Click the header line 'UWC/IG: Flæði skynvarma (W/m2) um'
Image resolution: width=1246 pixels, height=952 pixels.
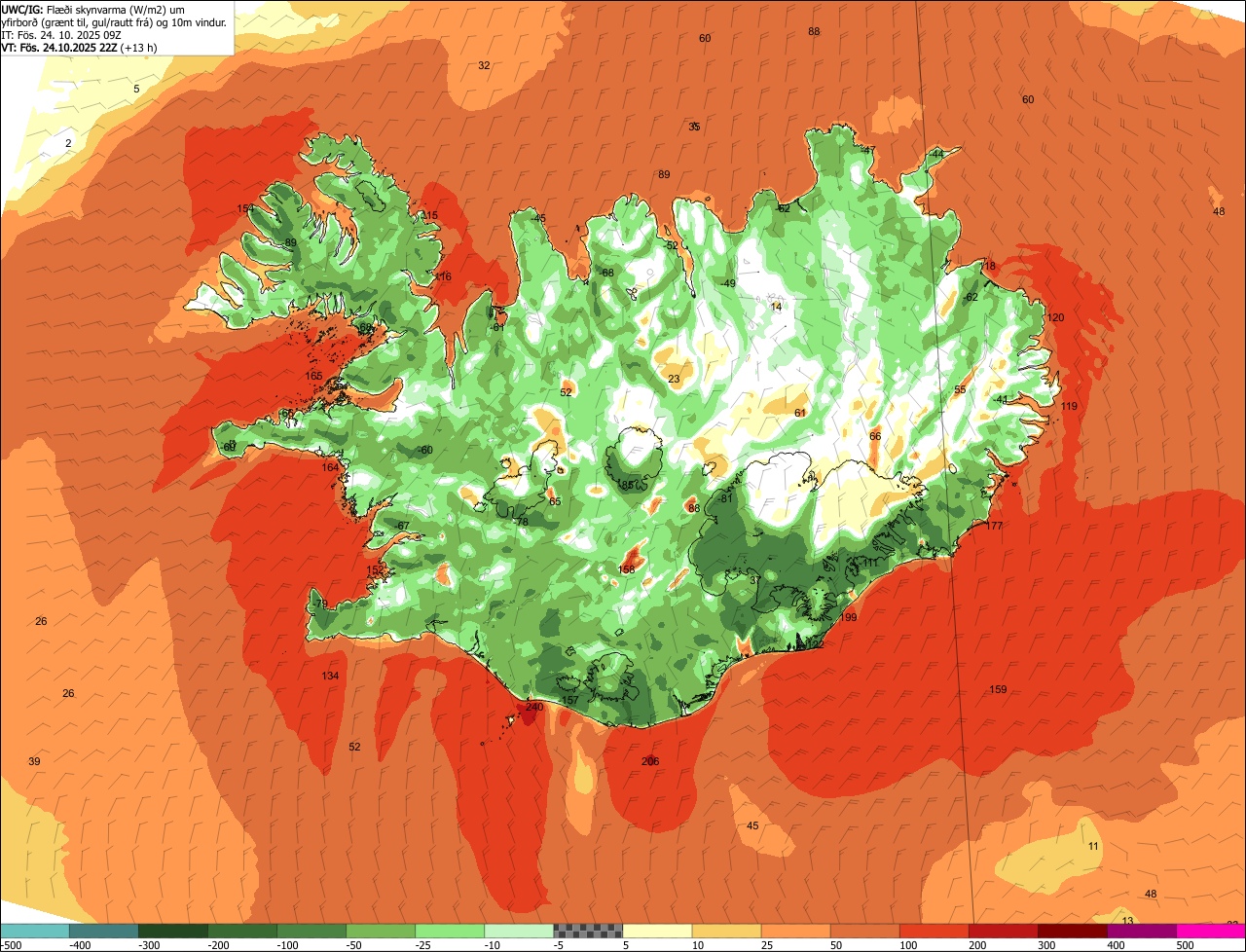[x=92, y=9]
